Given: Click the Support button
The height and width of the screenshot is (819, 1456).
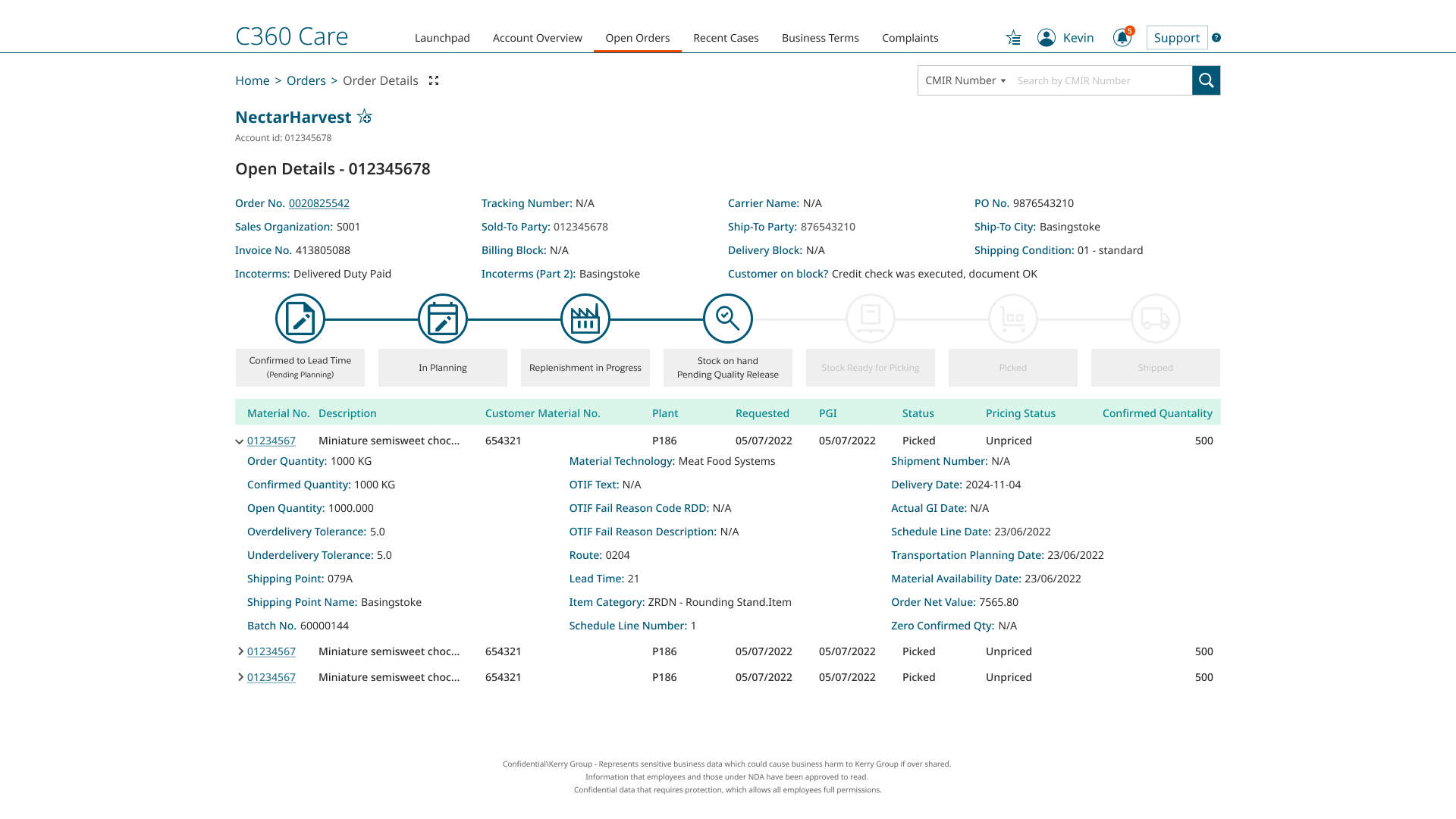Looking at the screenshot, I should (x=1176, y=38).
